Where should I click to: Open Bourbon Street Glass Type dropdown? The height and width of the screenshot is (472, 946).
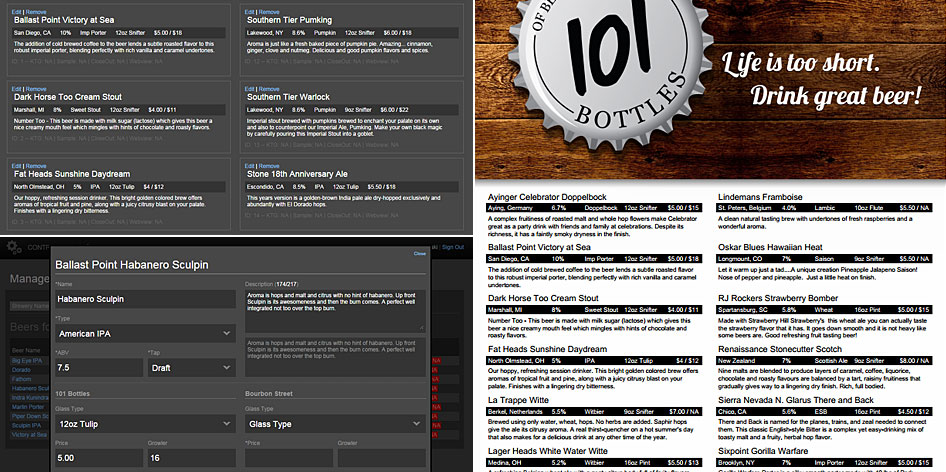pyautogui.click(x=333, y=423)
